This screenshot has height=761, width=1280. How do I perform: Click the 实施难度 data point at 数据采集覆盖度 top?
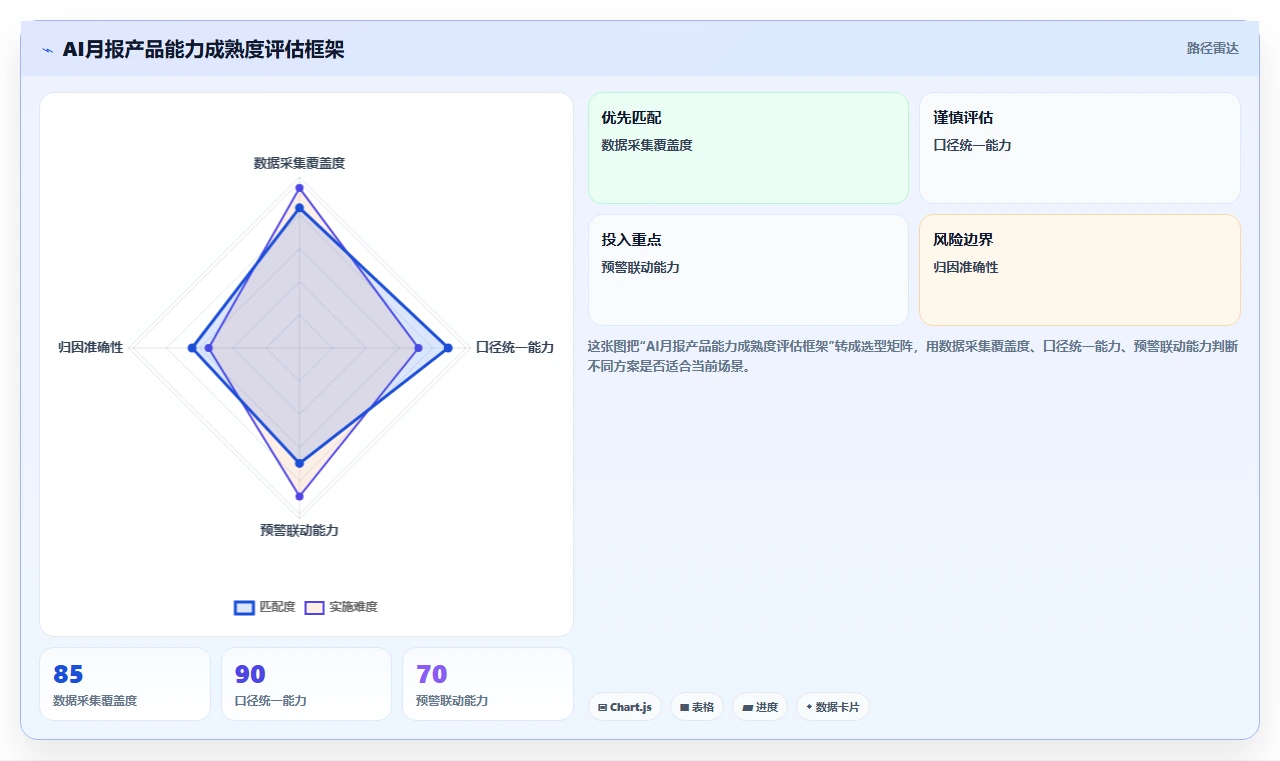(299, 188)
